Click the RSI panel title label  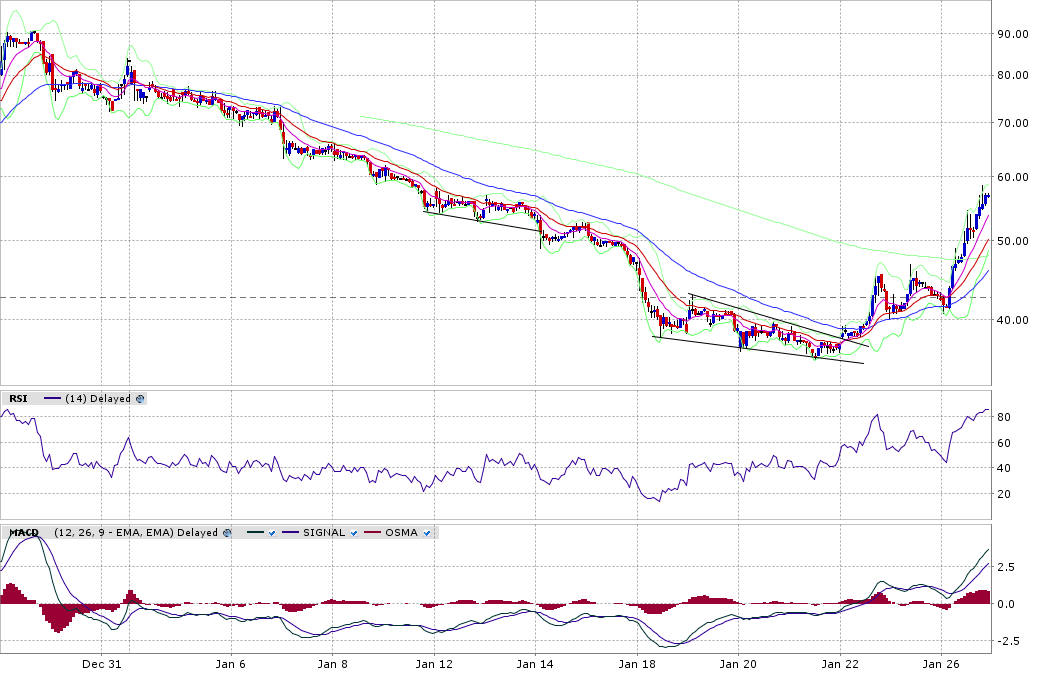coord(18,399)
